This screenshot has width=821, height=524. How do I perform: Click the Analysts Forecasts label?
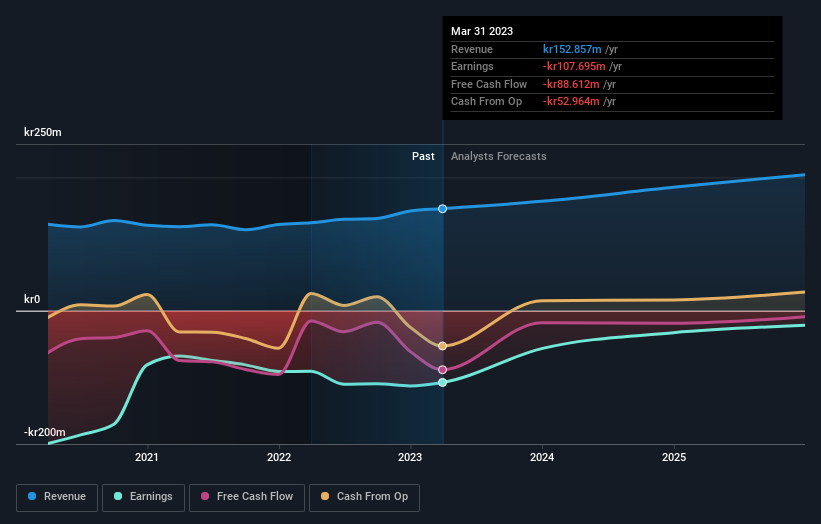point(498,157)
